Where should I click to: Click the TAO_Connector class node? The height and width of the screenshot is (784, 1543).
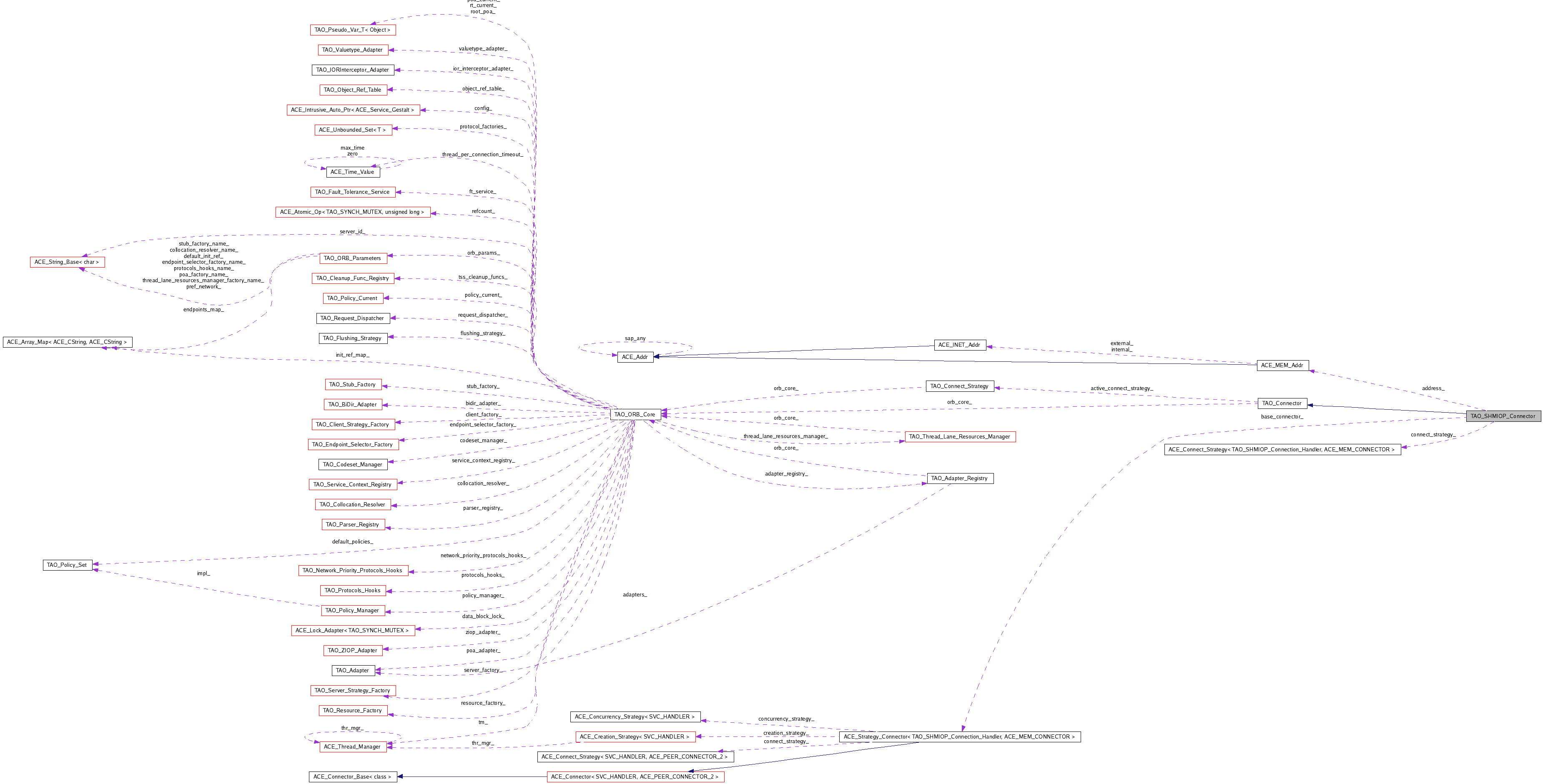pos(1283,403)
